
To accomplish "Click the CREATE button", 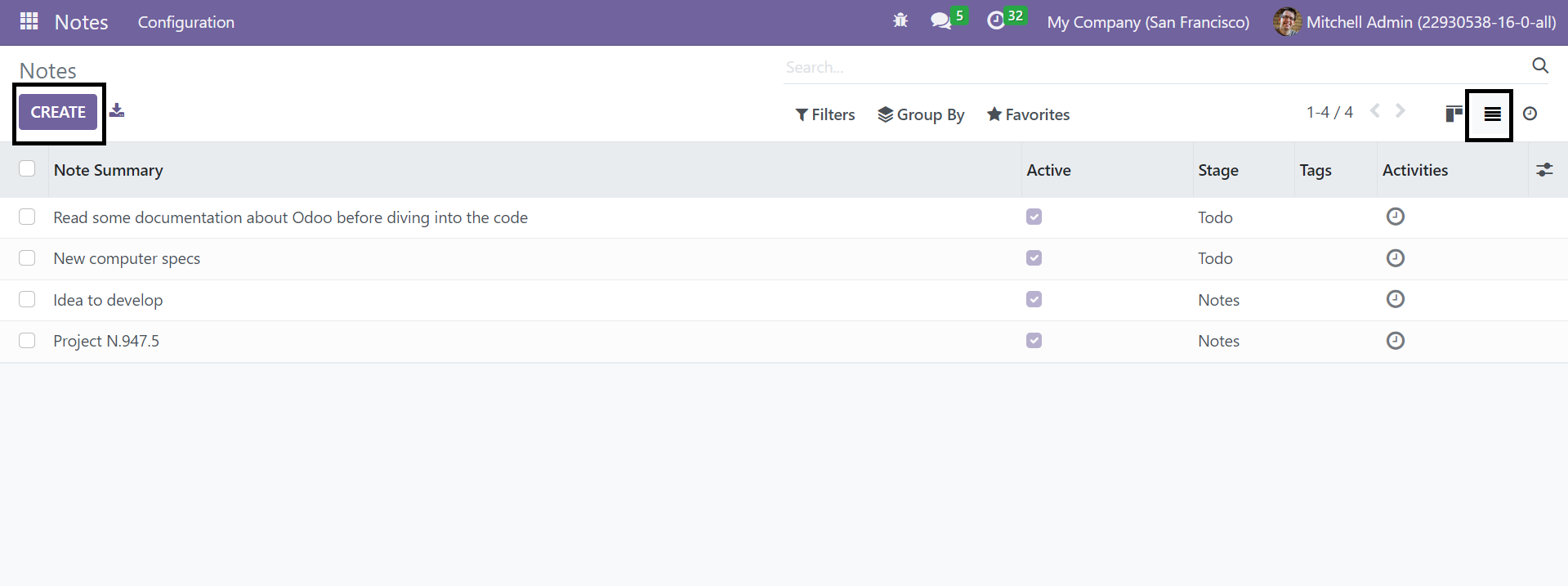I will [58, 112].
